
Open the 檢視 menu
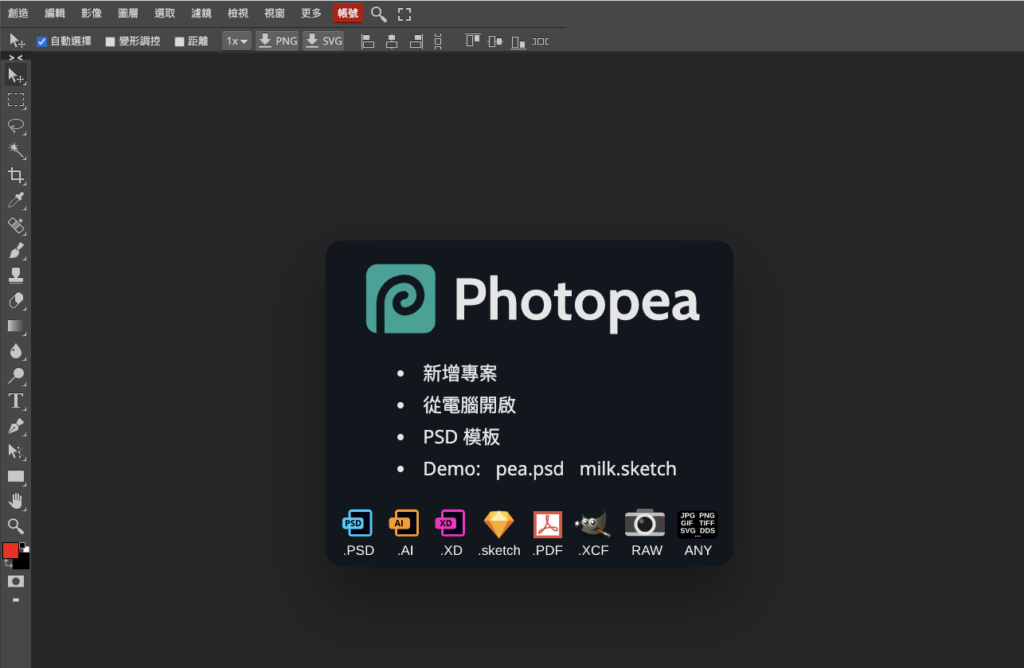[x=238, y=13]
